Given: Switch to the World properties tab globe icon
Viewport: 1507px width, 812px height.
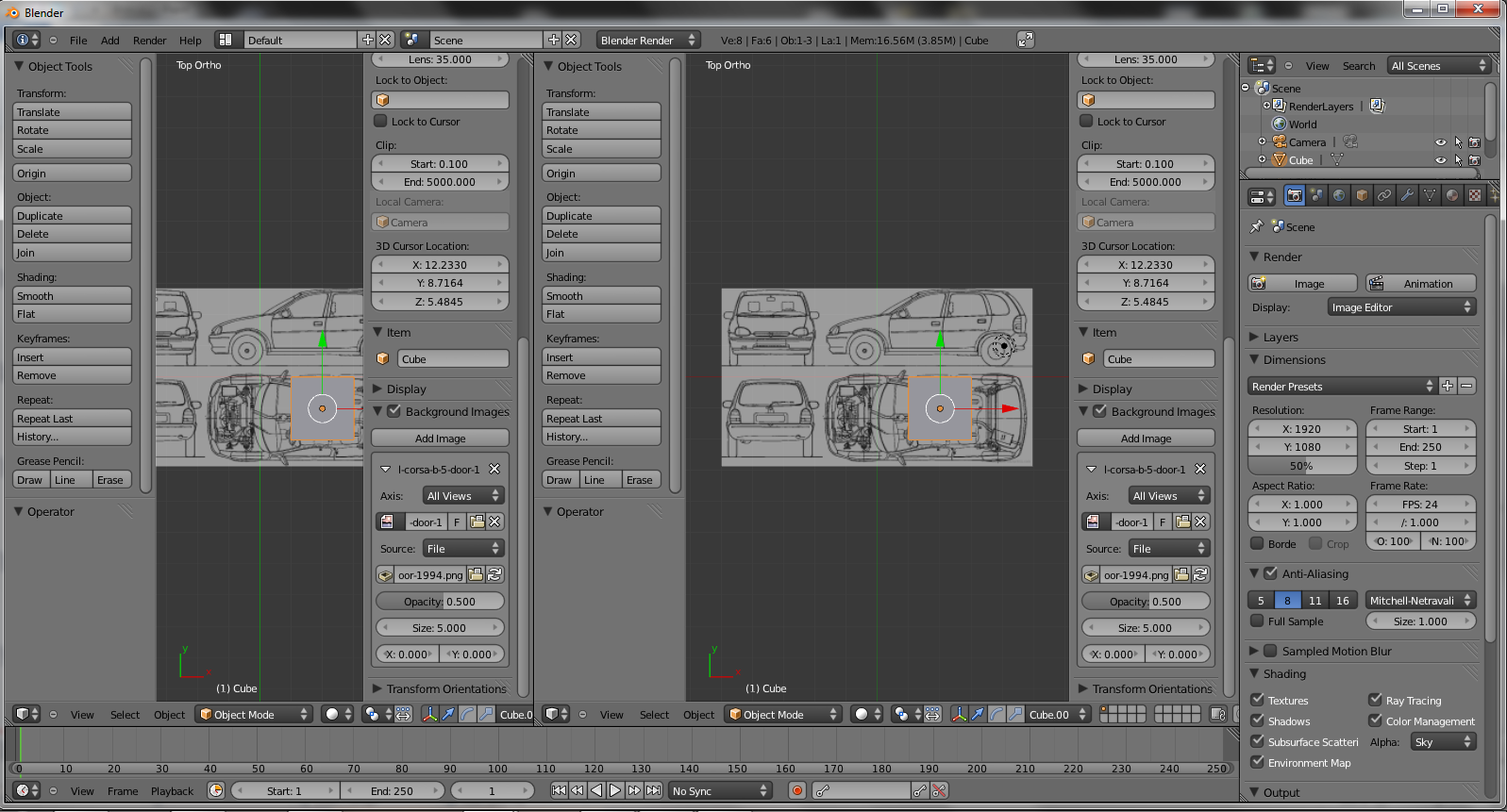Looking at the screenshot, I should (x=1339, y=195).
